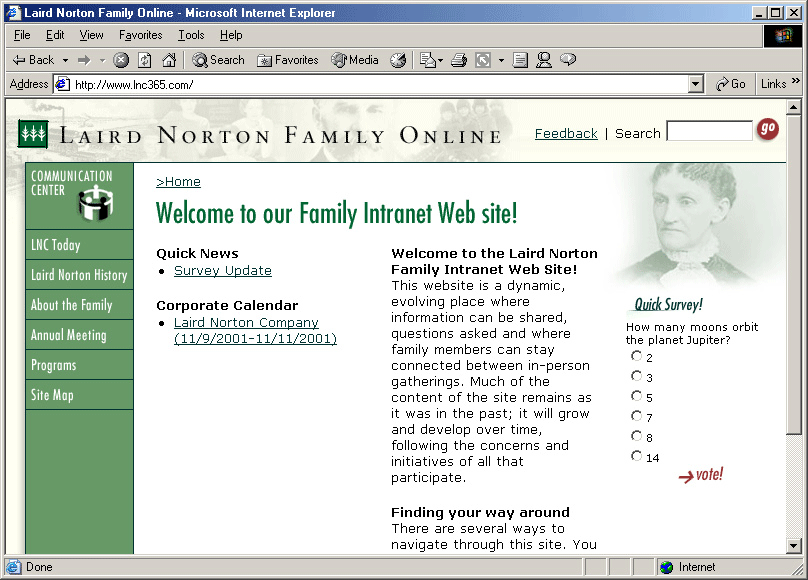Submit the survey with vote!
The width and height of the screenshot is (808, 580).
coord(701,475)
